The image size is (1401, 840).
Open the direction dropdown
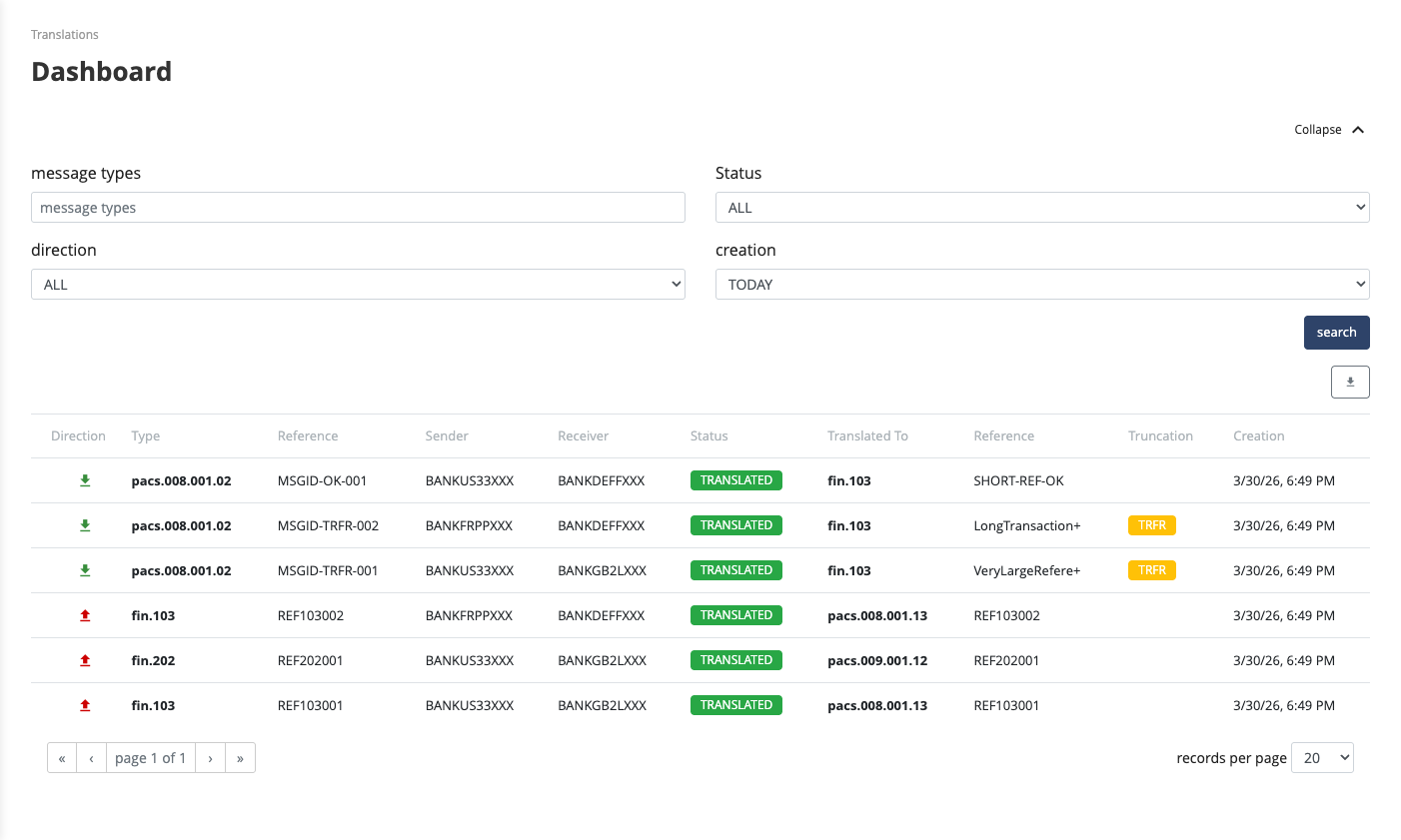(x=358, y=285)
